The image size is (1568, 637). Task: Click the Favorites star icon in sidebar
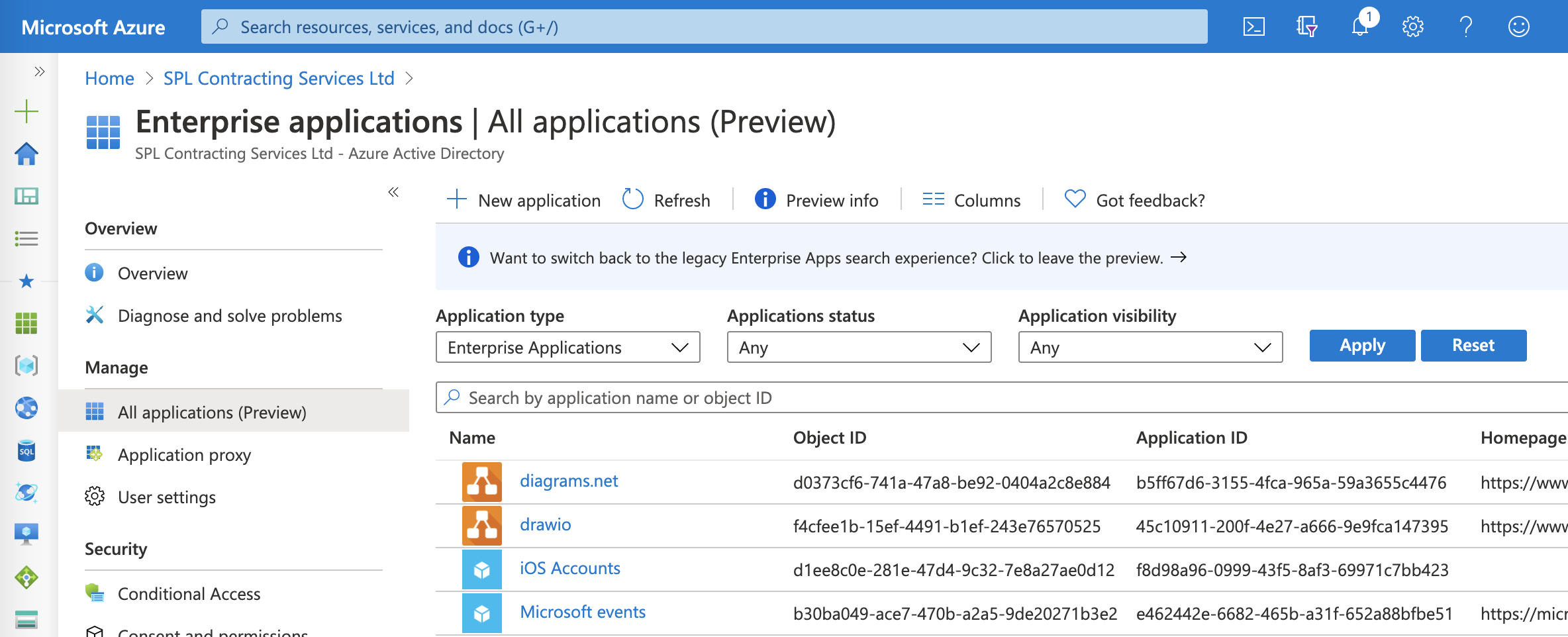coord(26,281)
